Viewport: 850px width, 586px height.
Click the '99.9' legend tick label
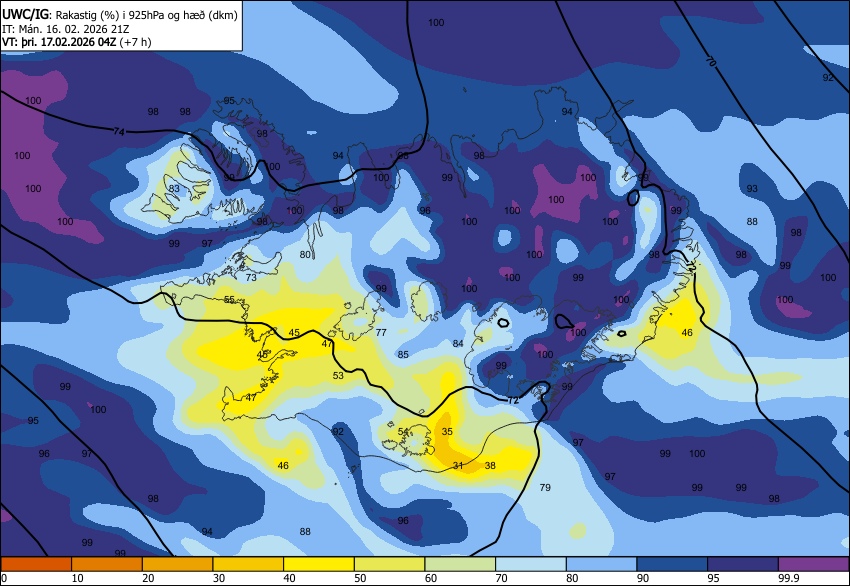788,578
